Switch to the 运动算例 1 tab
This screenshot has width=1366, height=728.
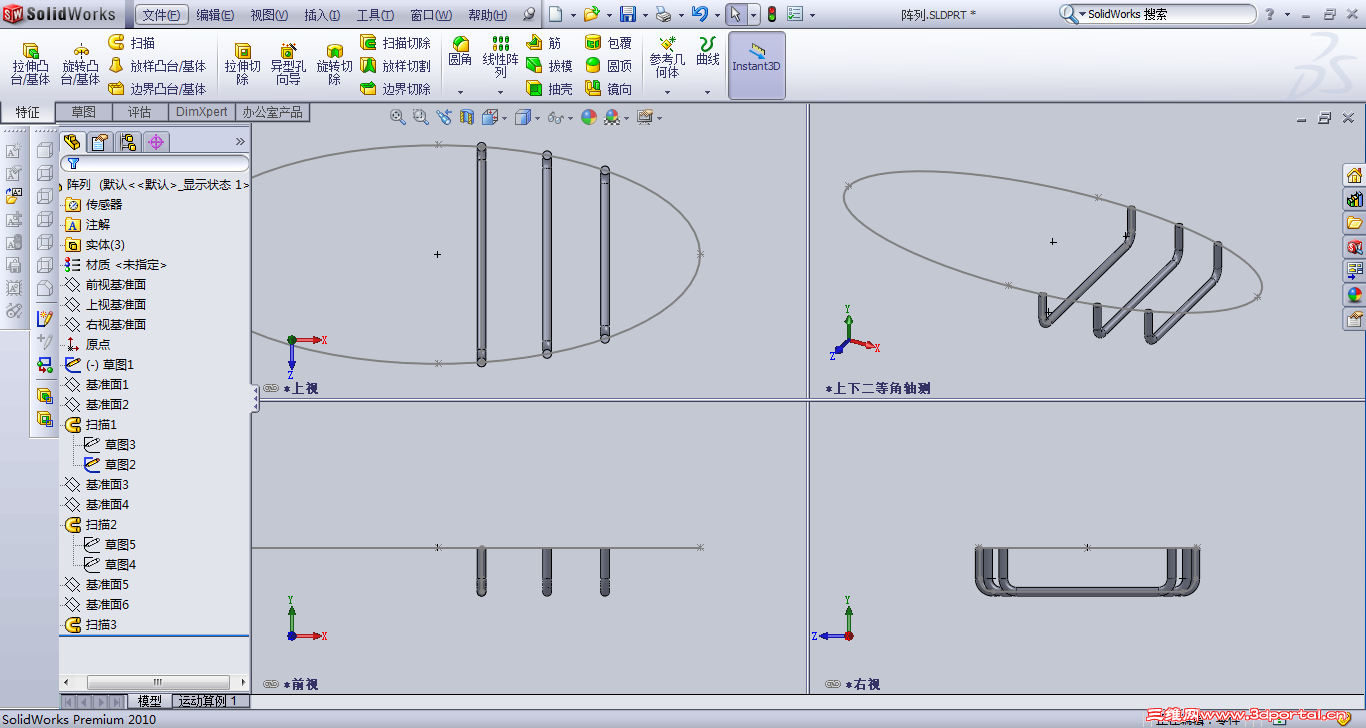point(208,701)
